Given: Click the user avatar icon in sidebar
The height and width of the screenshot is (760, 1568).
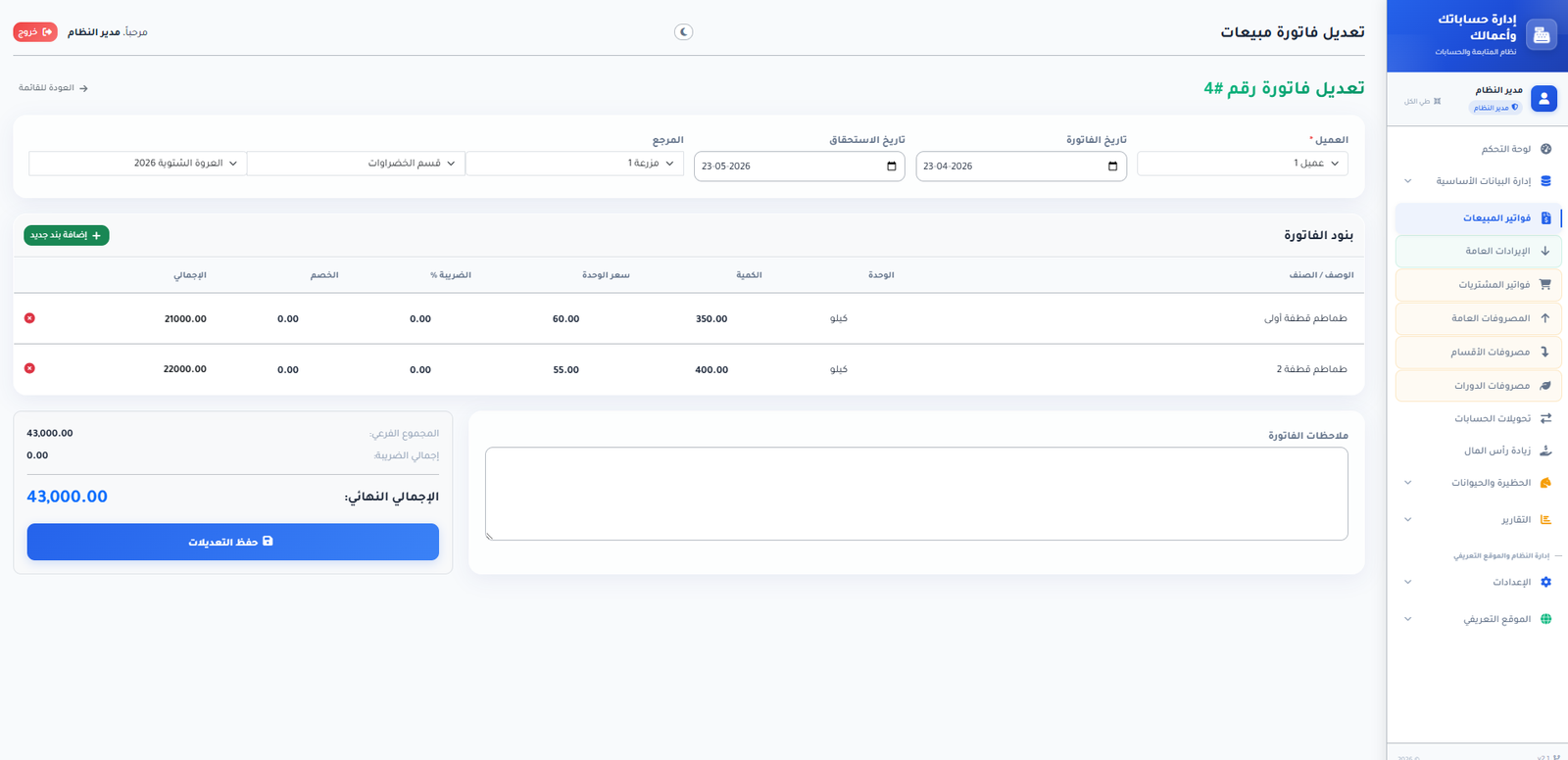Looking at the screenshot, I should coord(1543,98).
